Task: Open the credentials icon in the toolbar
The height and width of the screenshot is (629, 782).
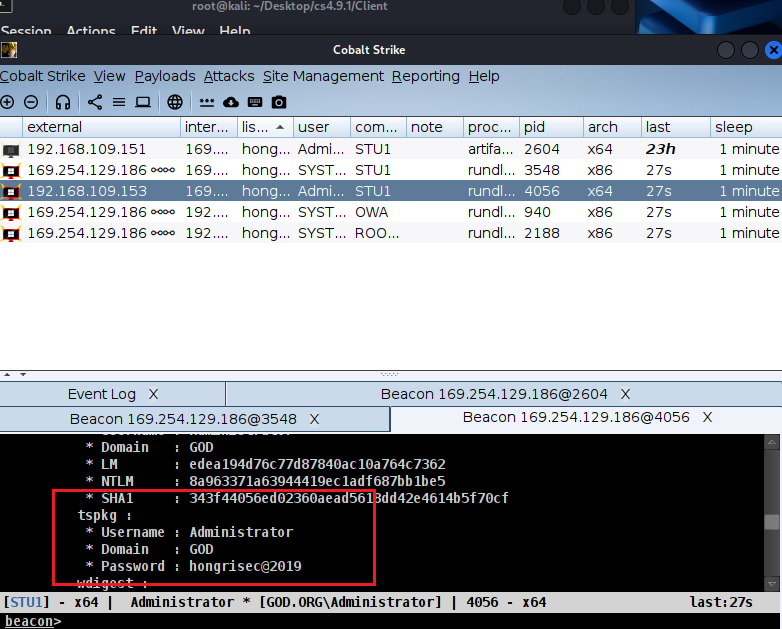Action: 206,102
